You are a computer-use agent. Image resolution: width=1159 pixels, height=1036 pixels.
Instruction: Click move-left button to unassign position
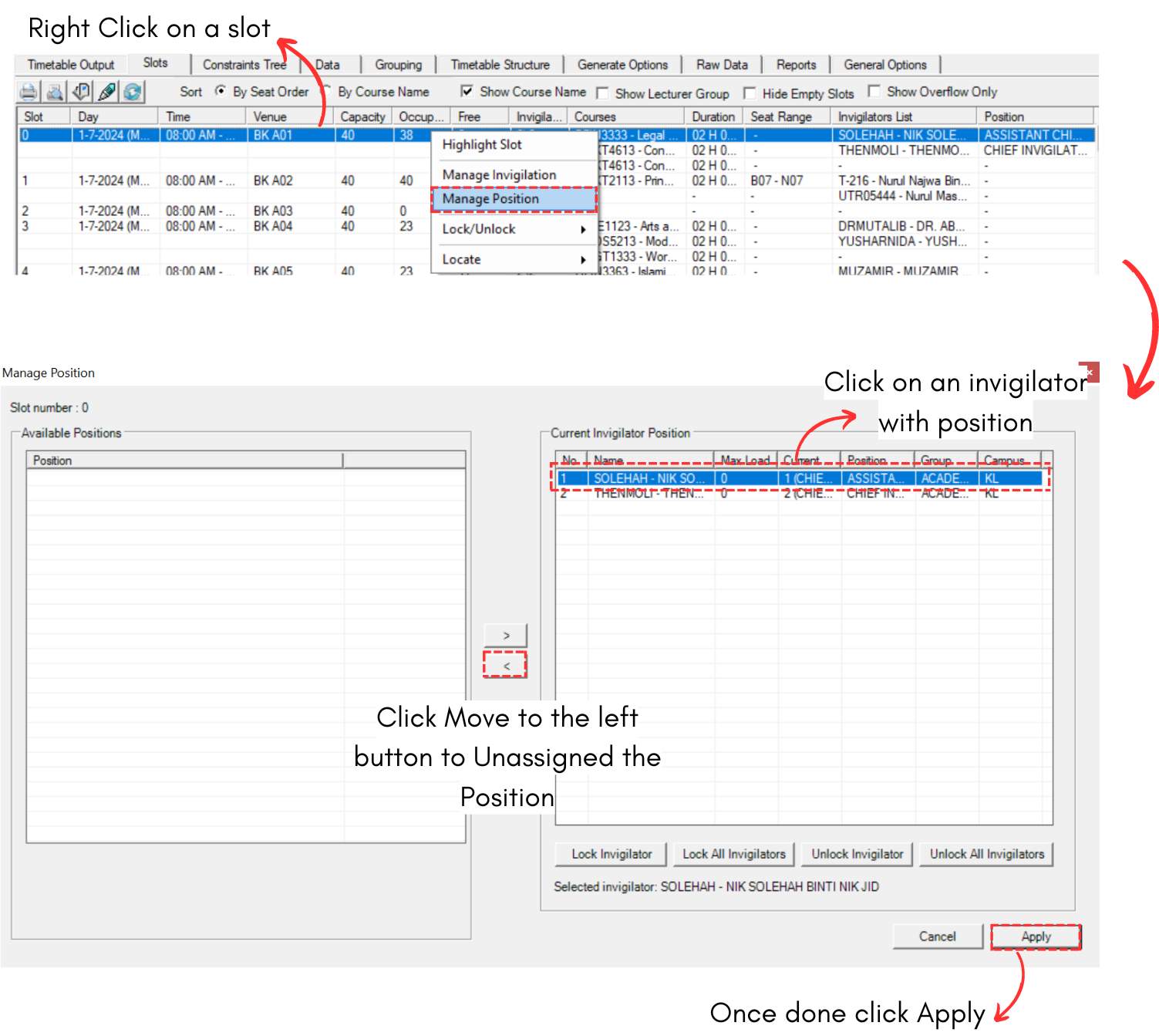point(505,665)
